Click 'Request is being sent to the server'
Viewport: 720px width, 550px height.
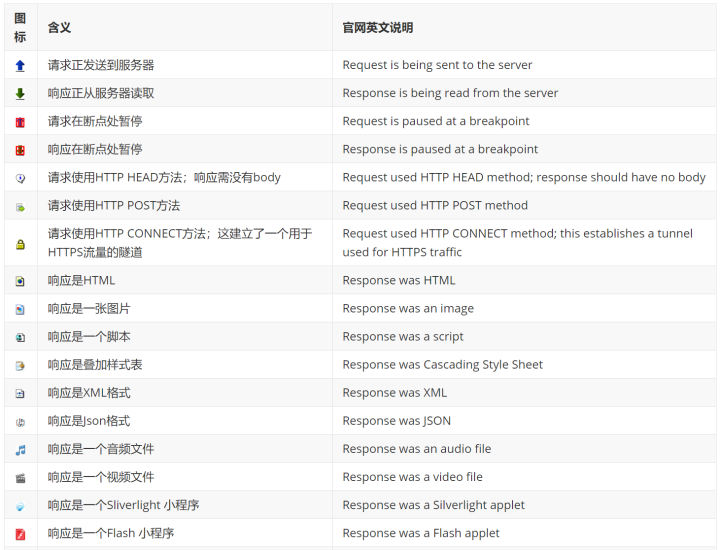coord(437,65)
